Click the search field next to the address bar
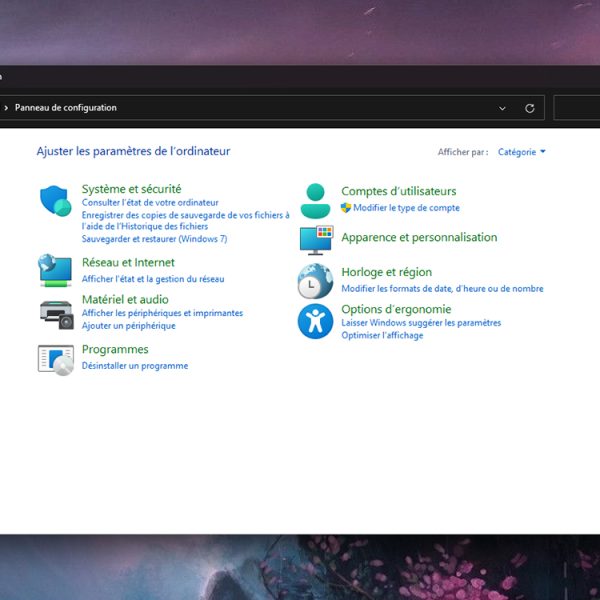 (x=577, y=108)
